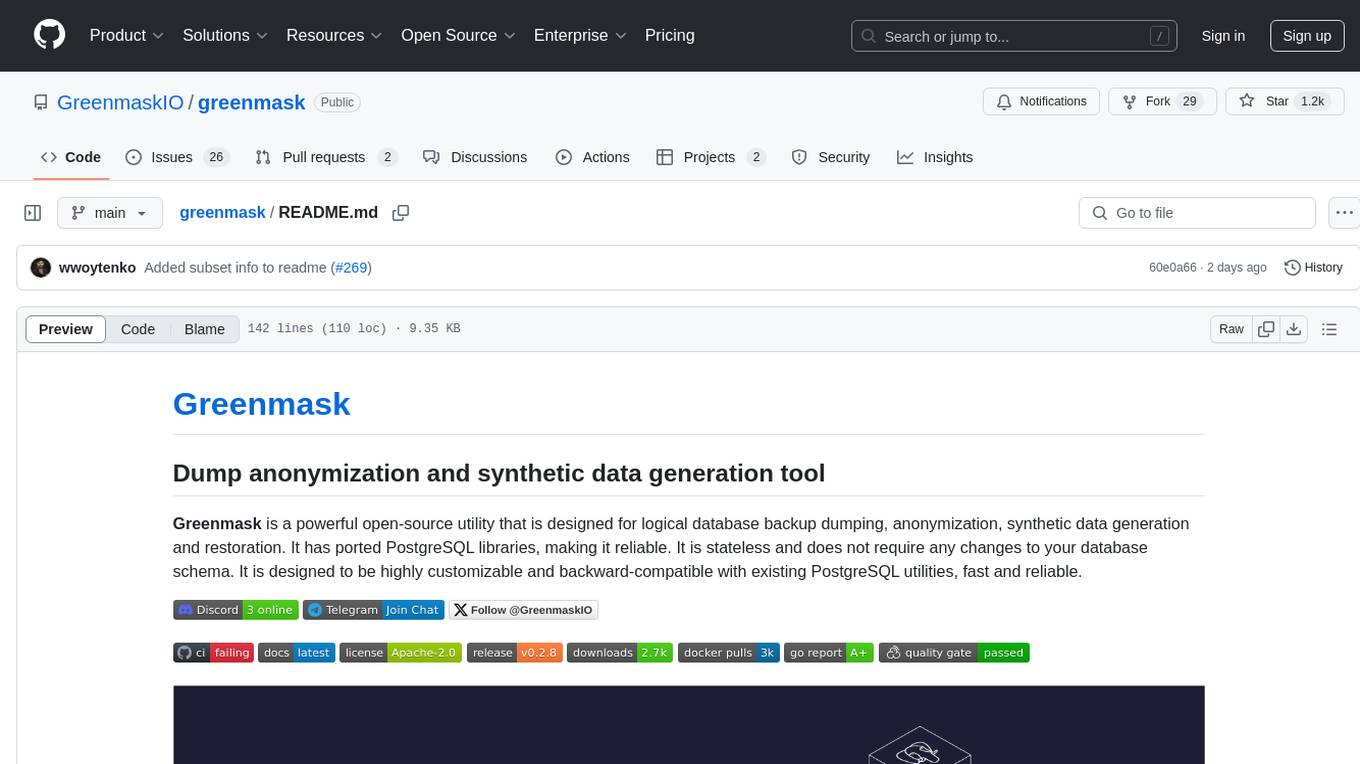Click the 'Dump anonymization and synthetic data generation tool' heading

tap(499, 473)
